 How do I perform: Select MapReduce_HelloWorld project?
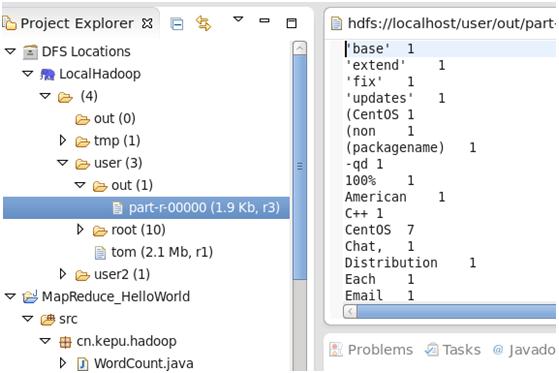(x=116, y=297)
